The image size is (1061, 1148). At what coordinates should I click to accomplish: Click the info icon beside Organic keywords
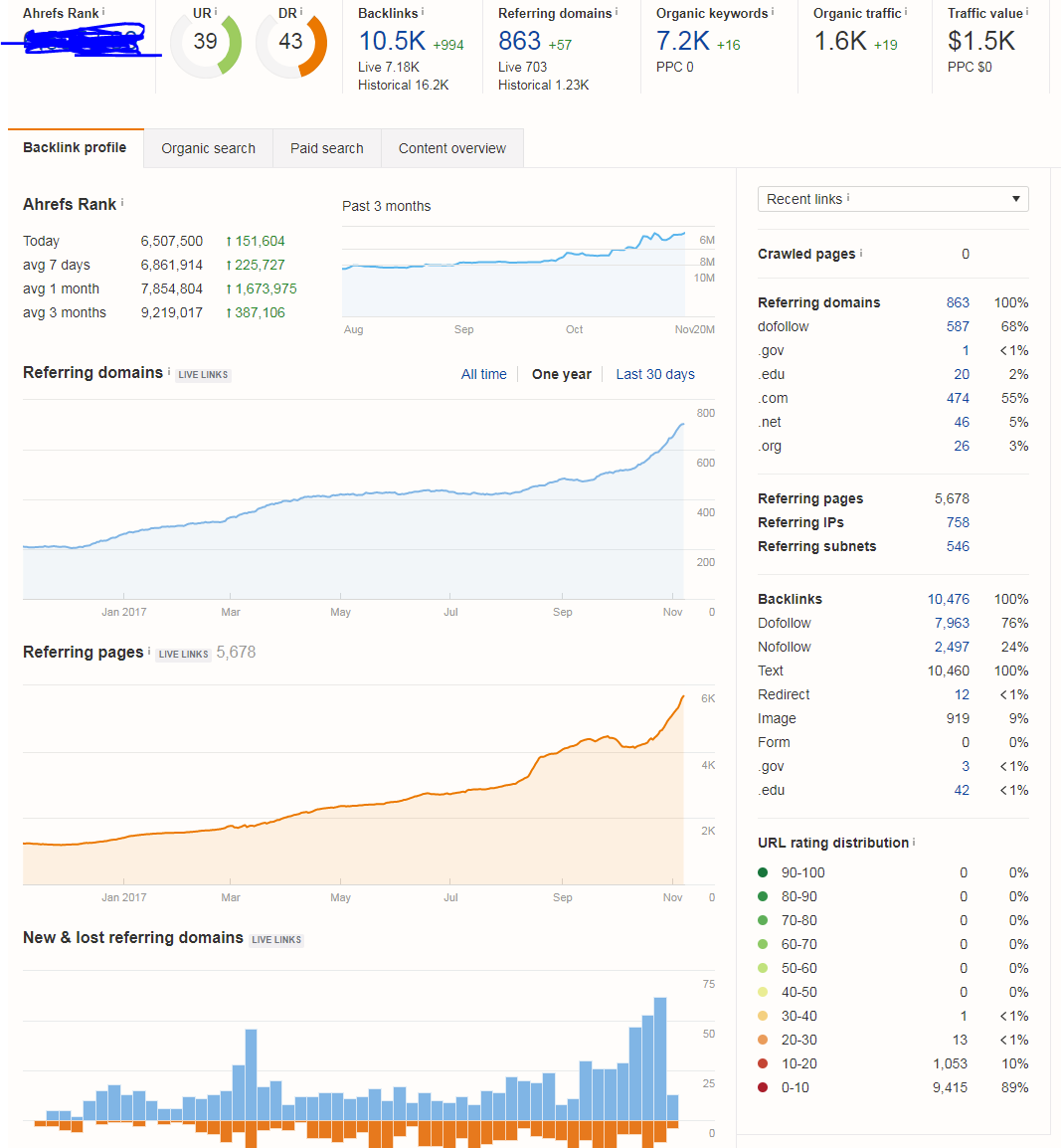[773, 11]
